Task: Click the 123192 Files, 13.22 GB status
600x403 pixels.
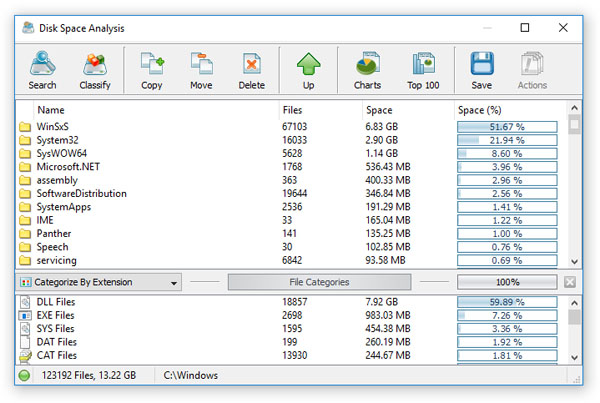Action: [89, 375]
